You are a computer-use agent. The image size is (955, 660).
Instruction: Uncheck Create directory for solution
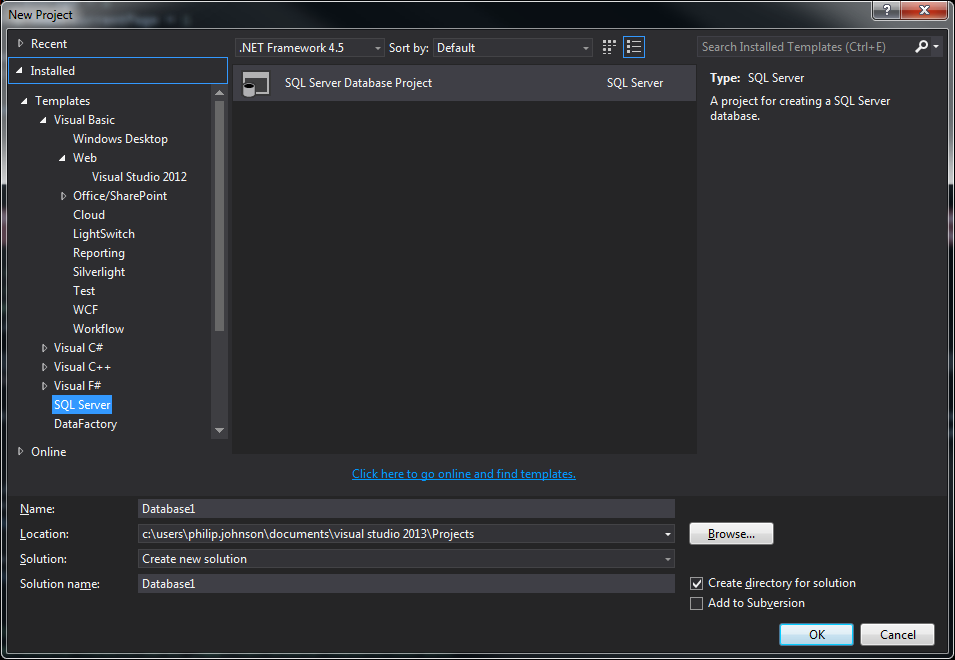click(697, 583)
